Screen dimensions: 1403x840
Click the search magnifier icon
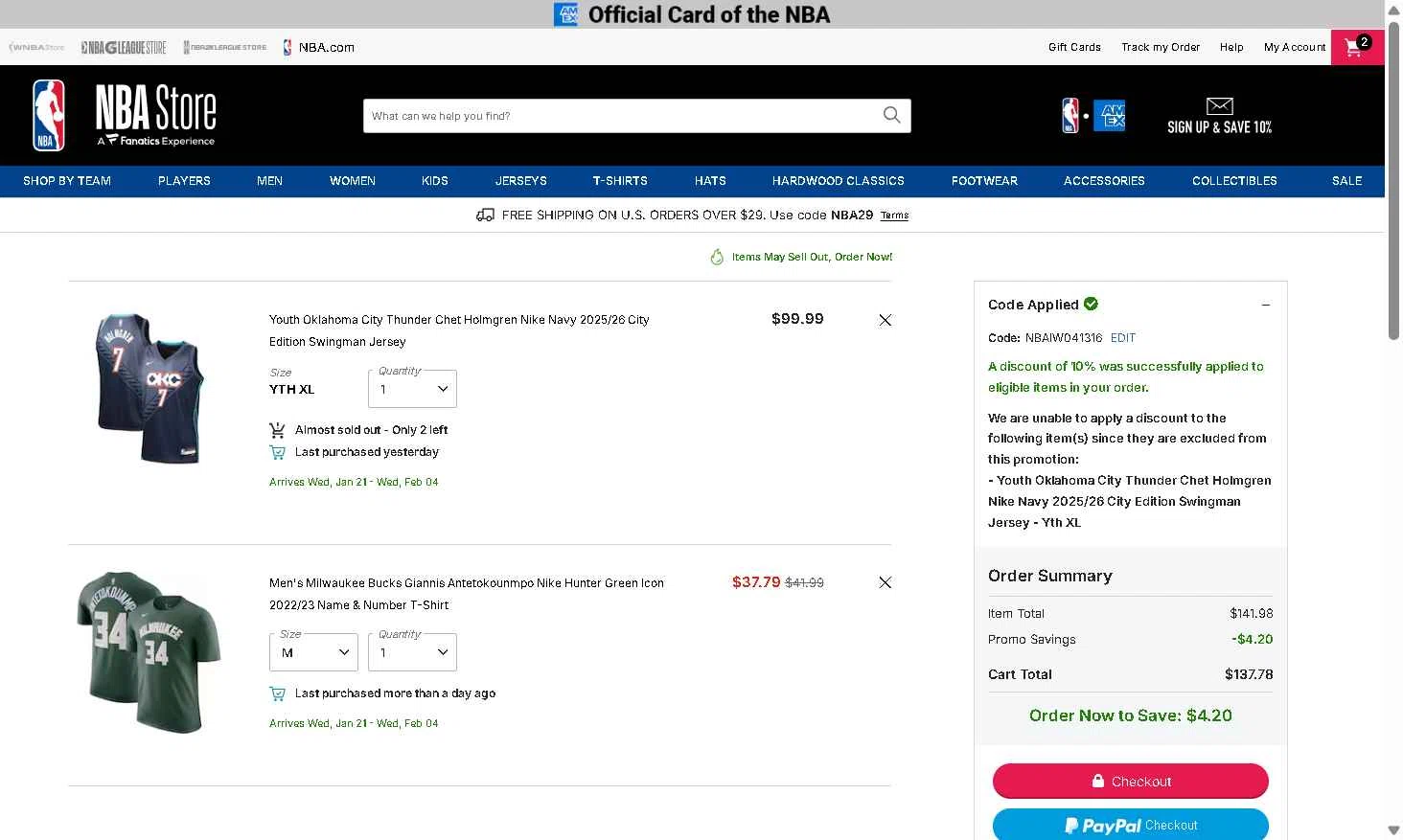891,116
